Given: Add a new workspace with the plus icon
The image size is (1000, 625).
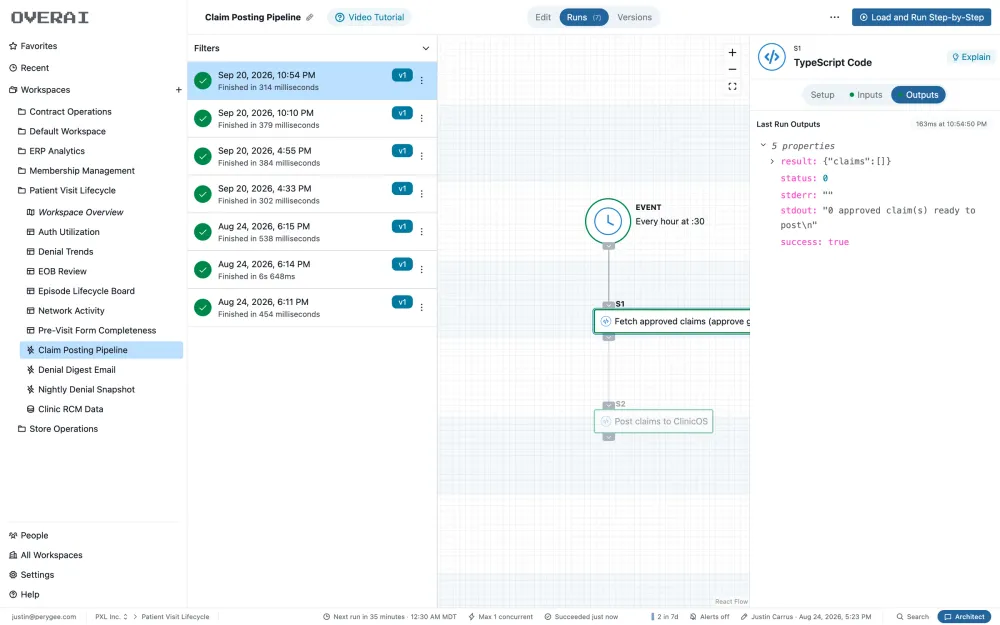Looking at the screenshot, I should click(179, 90).
